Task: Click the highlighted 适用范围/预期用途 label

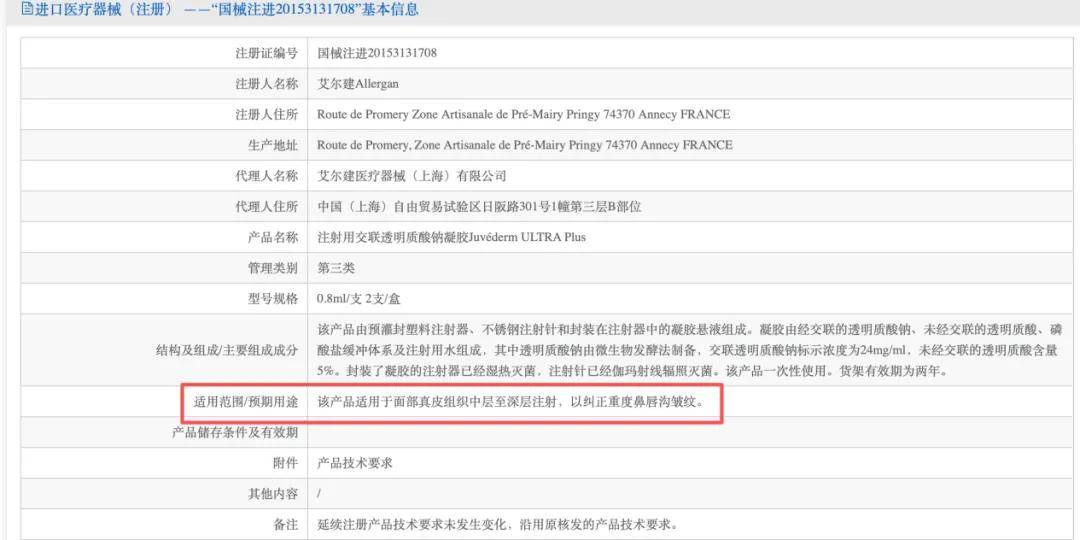Action: click(246, 403)
